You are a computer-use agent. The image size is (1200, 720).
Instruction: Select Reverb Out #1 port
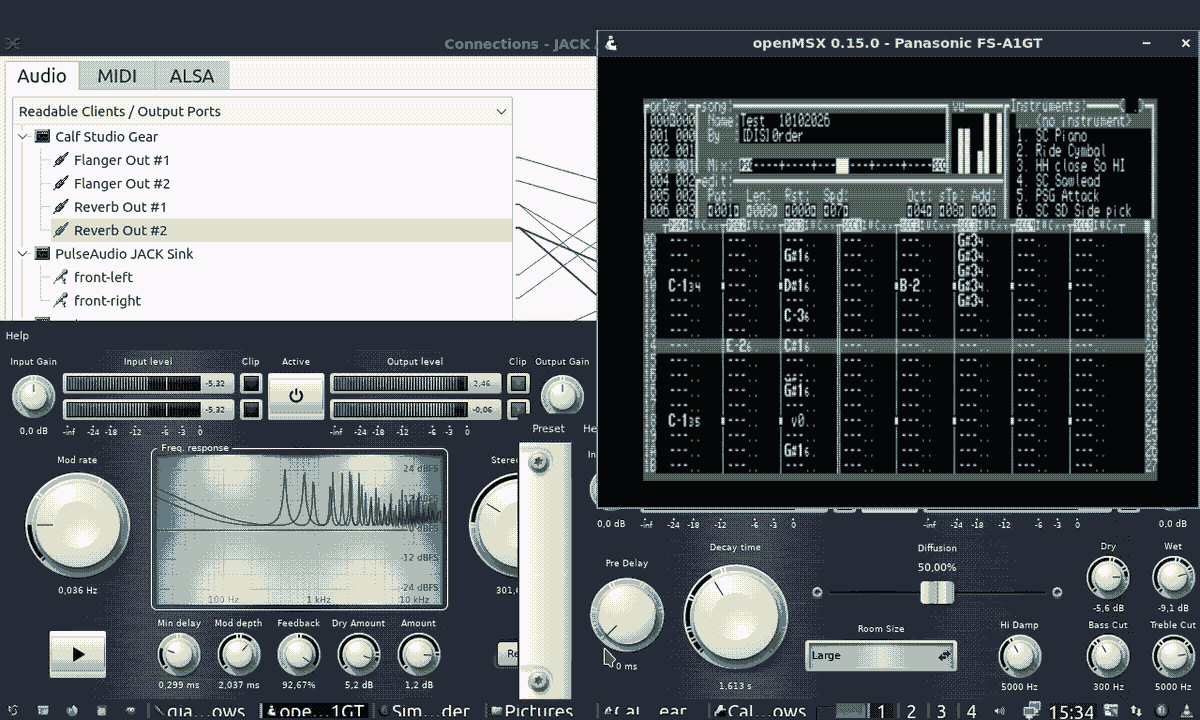click(x=120, y=207)
